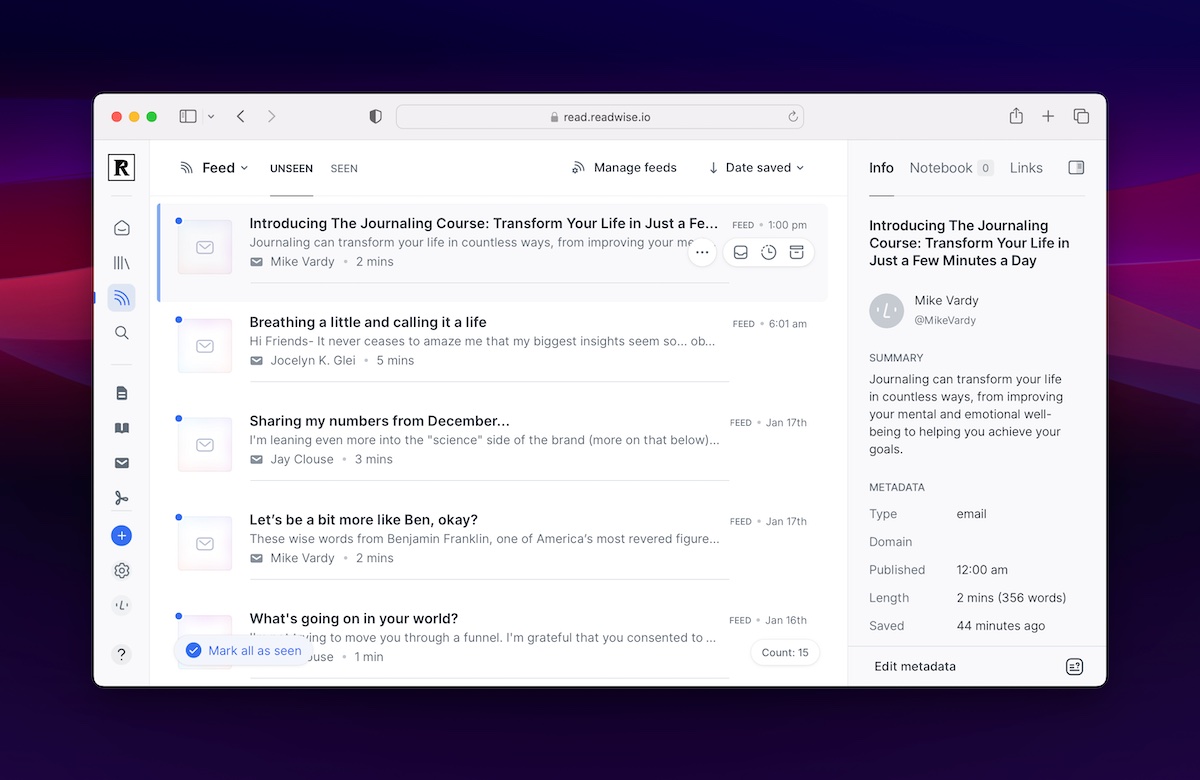
Task: Open a new Safari tab
Action: pos(1048,117)
